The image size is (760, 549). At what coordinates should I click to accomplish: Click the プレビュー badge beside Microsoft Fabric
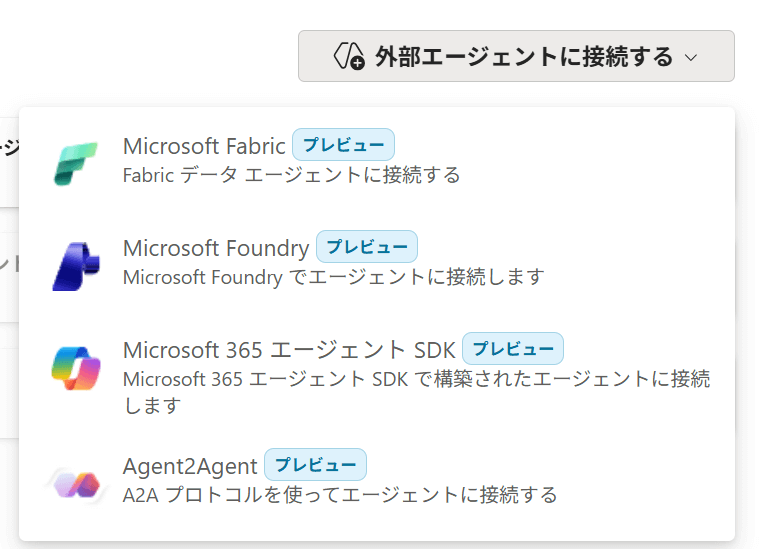point(343,145)
